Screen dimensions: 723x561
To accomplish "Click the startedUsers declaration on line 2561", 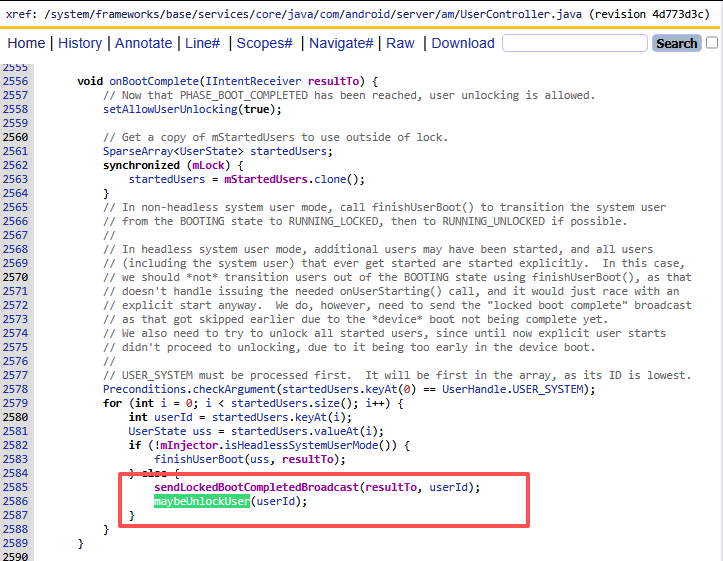I will coord(288,152).
